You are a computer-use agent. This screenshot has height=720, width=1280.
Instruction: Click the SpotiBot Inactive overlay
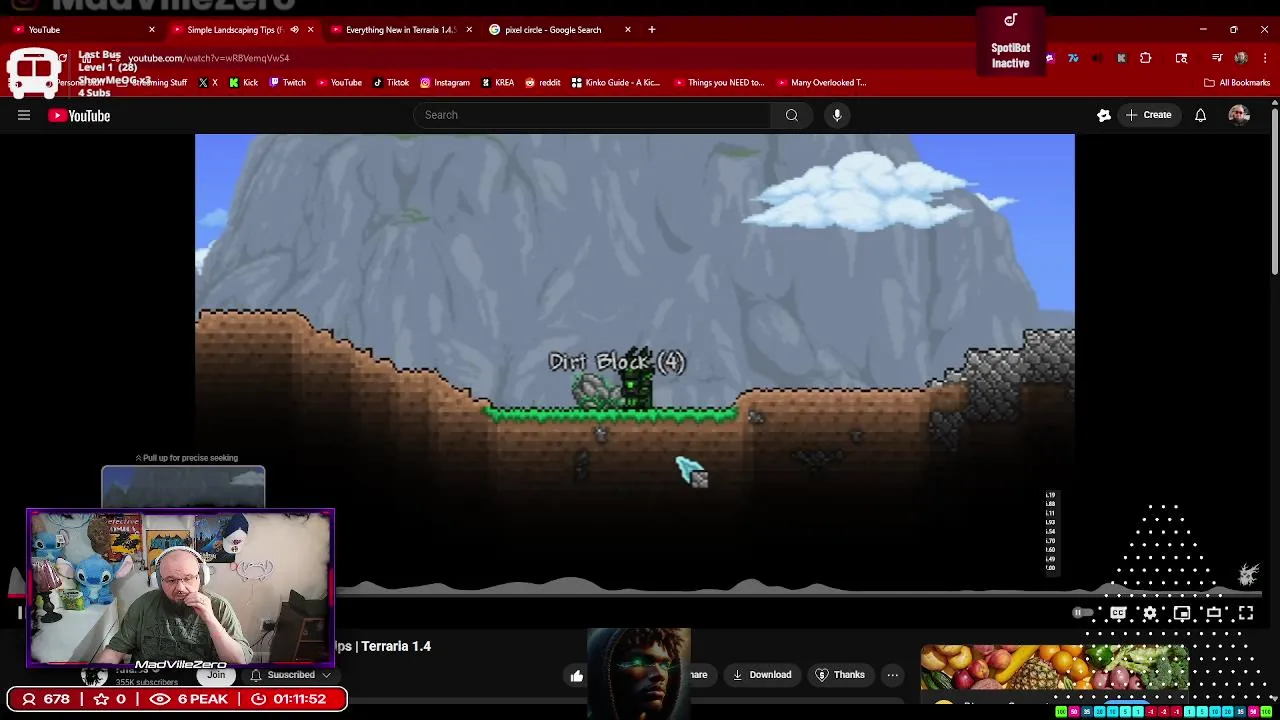click(x=1010, y=42)
